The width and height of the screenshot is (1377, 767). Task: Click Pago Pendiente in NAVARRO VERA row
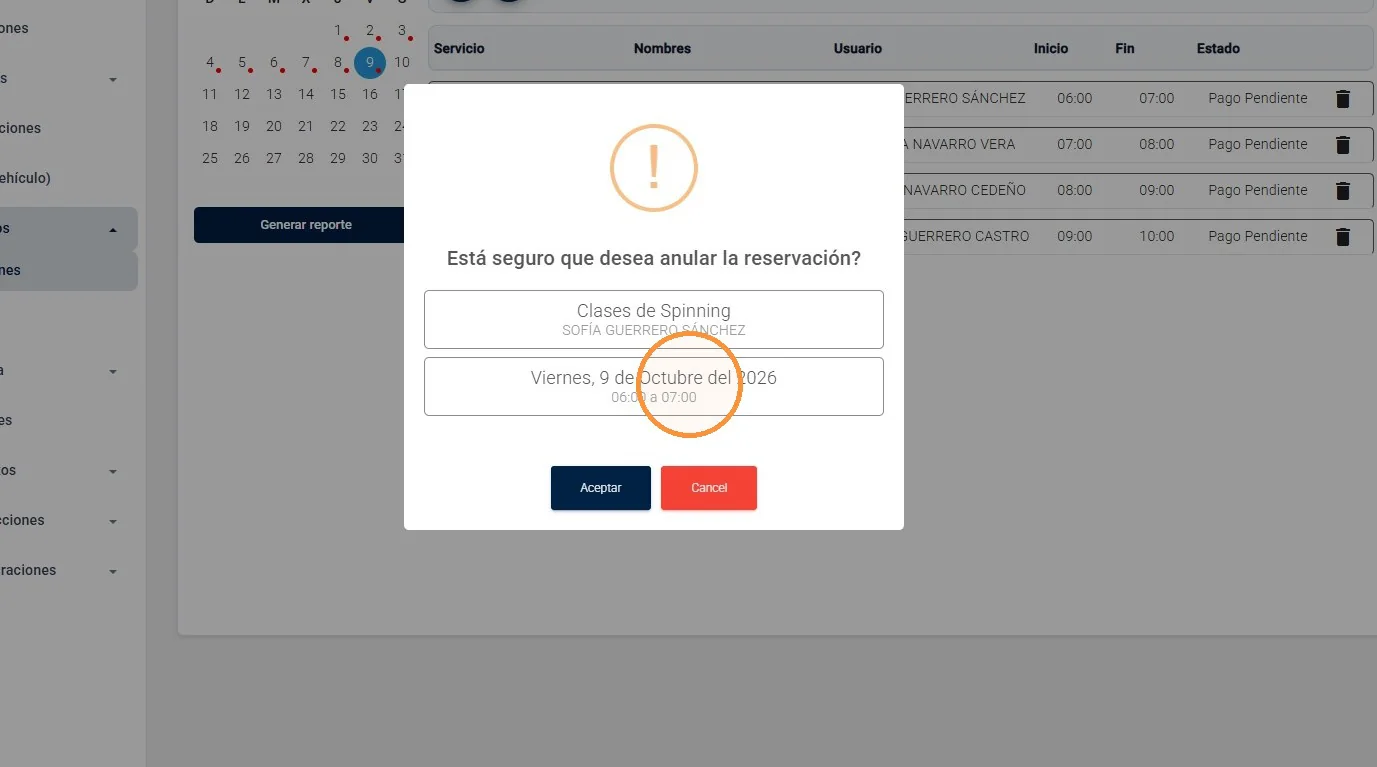click(x=1258, y=144)
